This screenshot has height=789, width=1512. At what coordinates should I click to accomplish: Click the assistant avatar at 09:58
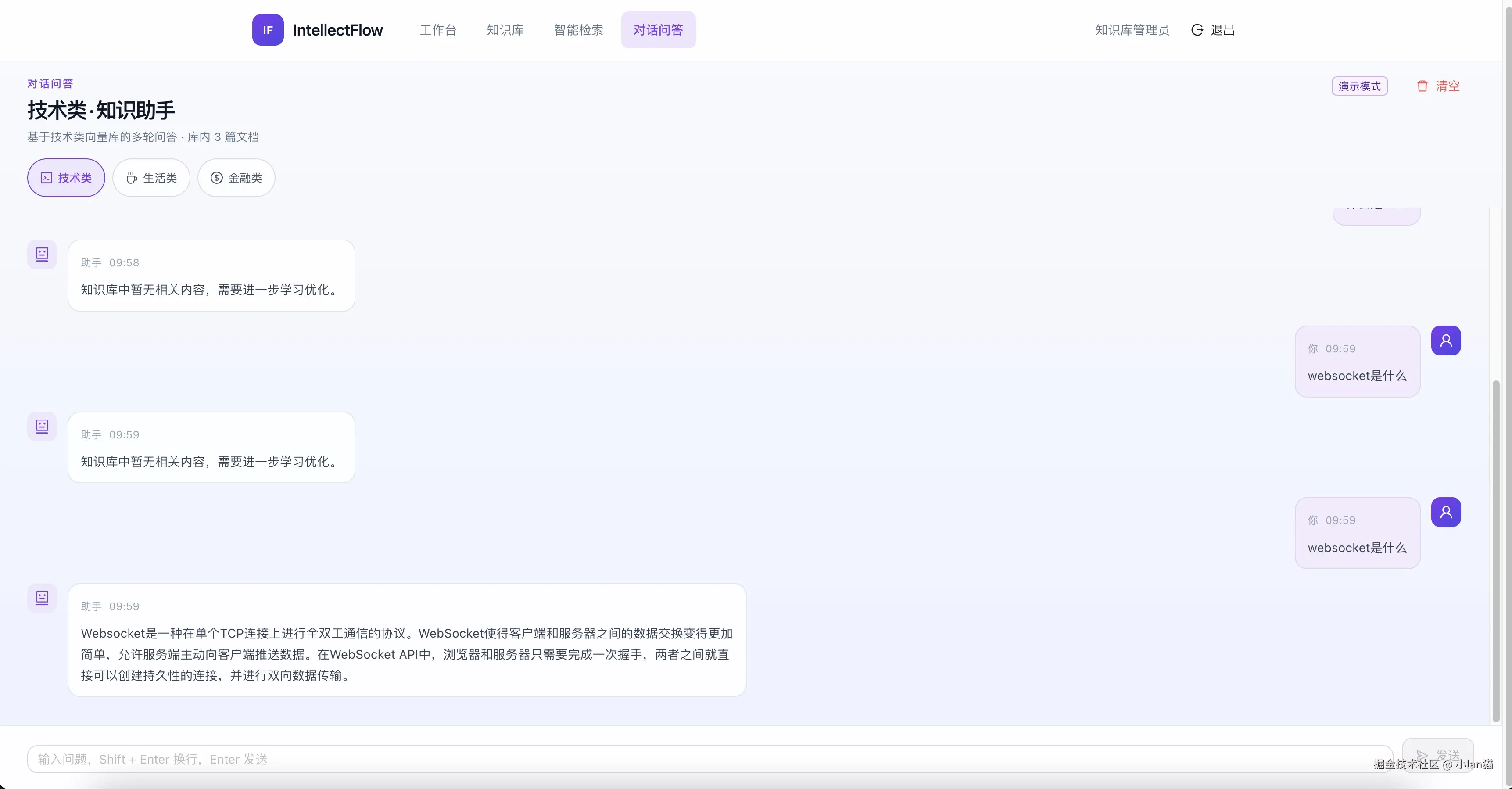(x=42, y=254)
